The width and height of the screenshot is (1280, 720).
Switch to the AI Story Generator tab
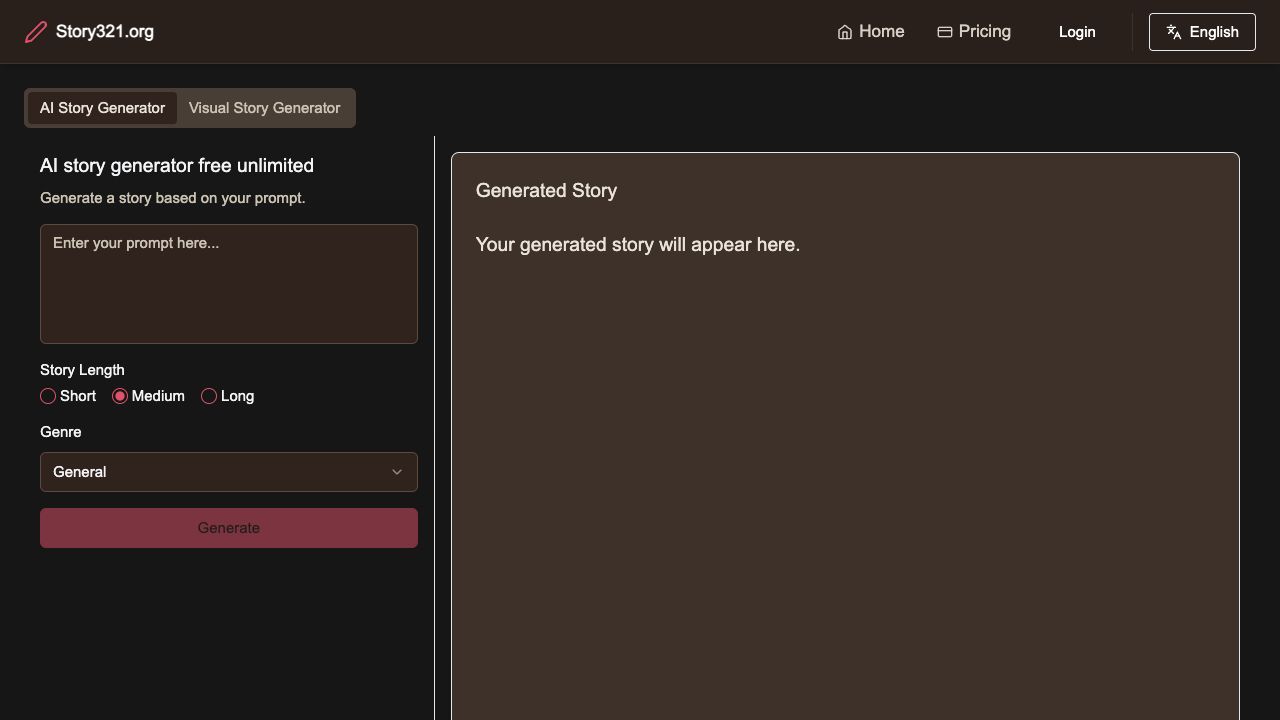tap(102, 108)
